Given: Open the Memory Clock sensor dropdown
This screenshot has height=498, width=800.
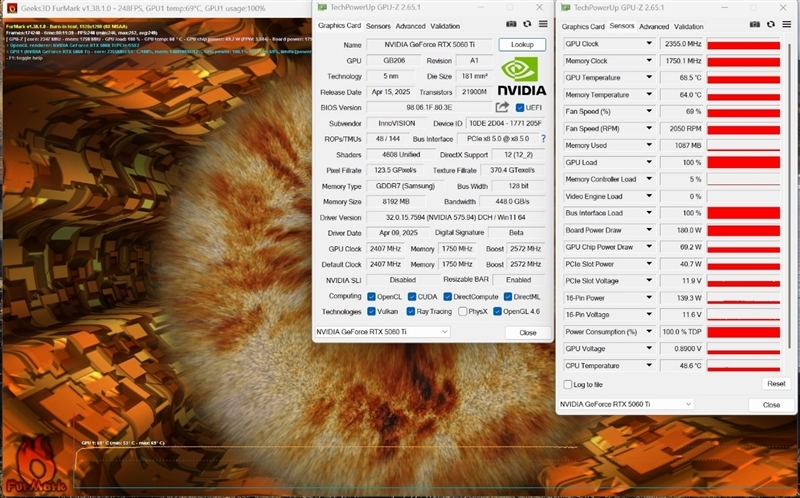Looking at the screenshot, I should pos(649,61).
